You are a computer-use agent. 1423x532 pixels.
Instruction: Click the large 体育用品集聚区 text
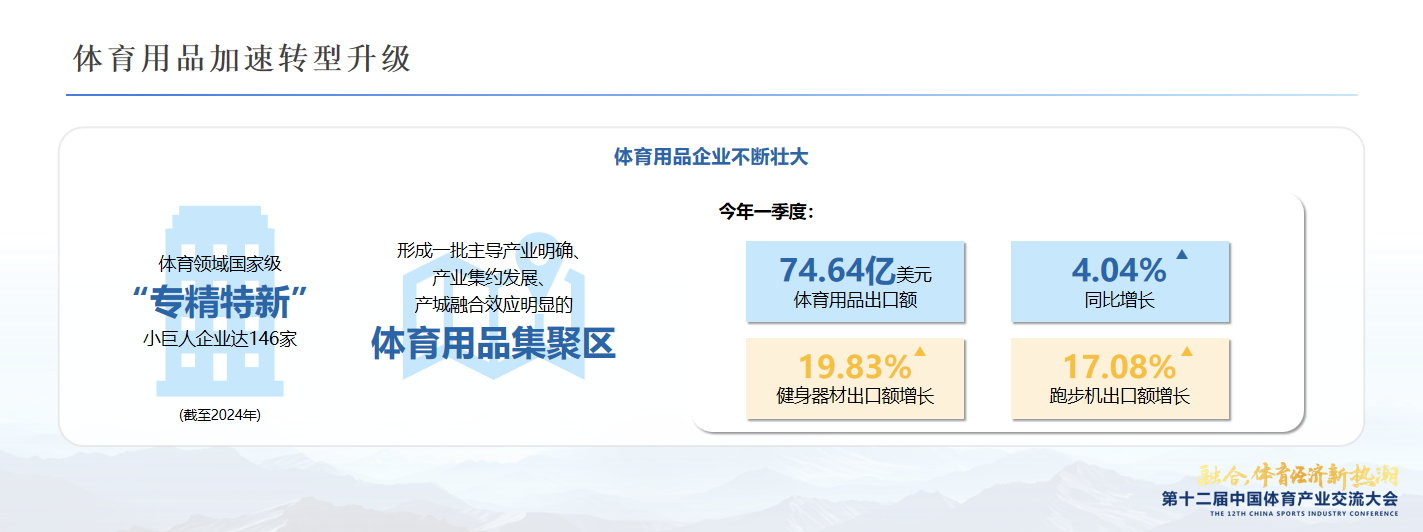[493, 343]
